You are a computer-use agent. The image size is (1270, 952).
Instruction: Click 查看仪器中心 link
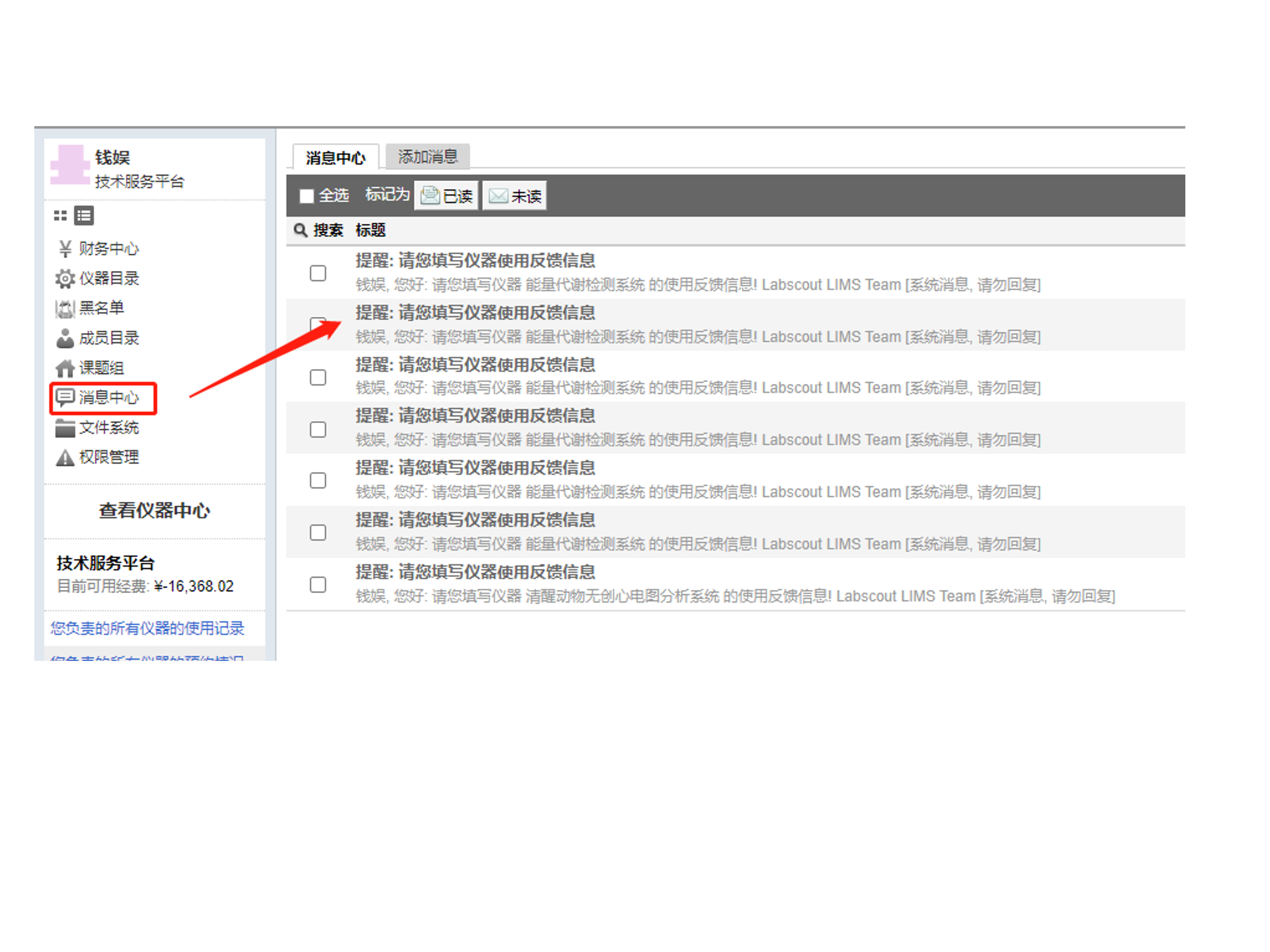coord(155,511)
